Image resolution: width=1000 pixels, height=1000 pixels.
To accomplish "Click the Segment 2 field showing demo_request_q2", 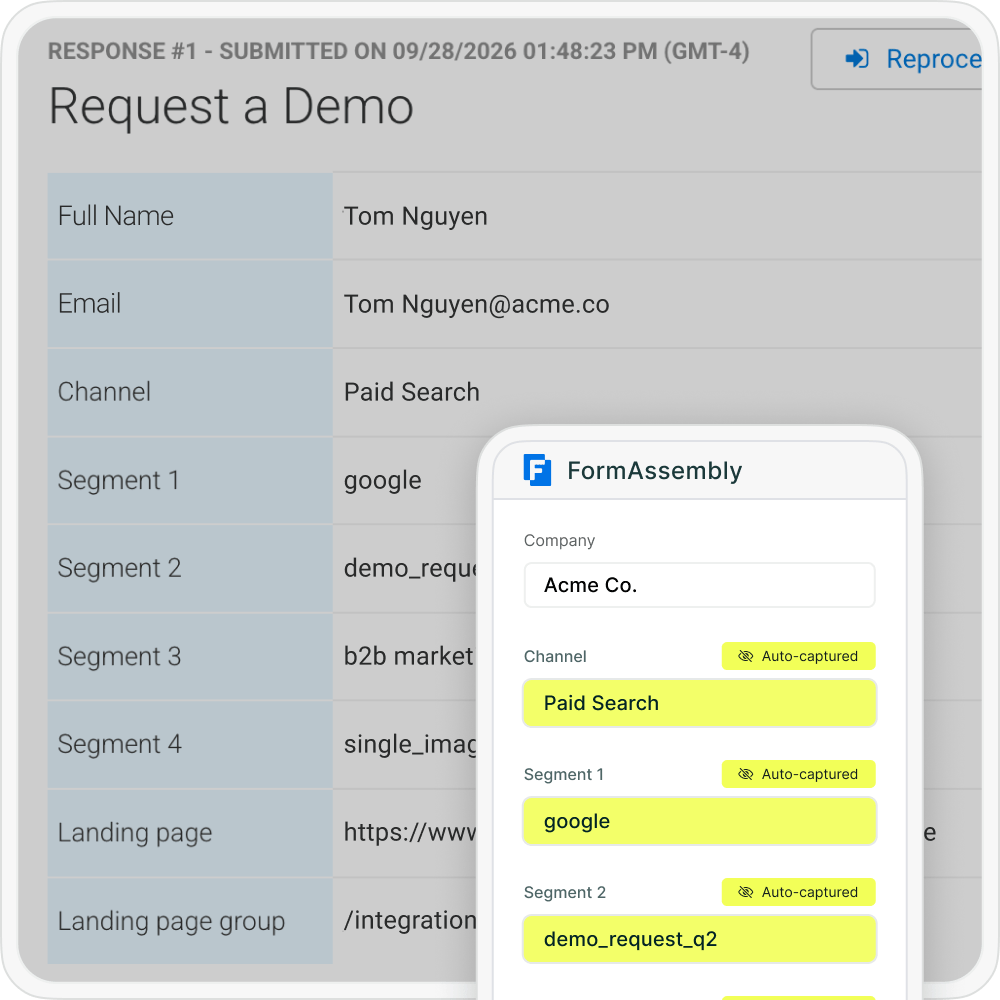I will pos(699,939).
